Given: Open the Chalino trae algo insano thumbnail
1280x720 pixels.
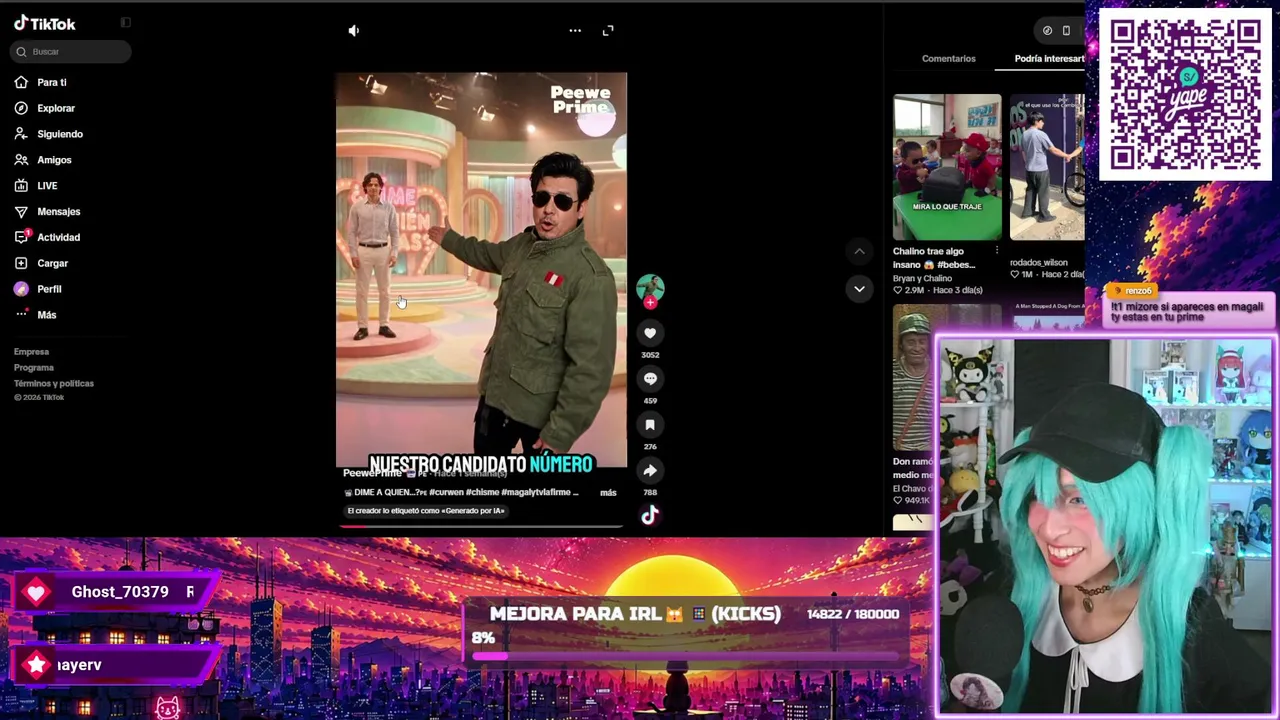Looking at the screenshot, I should point(947,167).
